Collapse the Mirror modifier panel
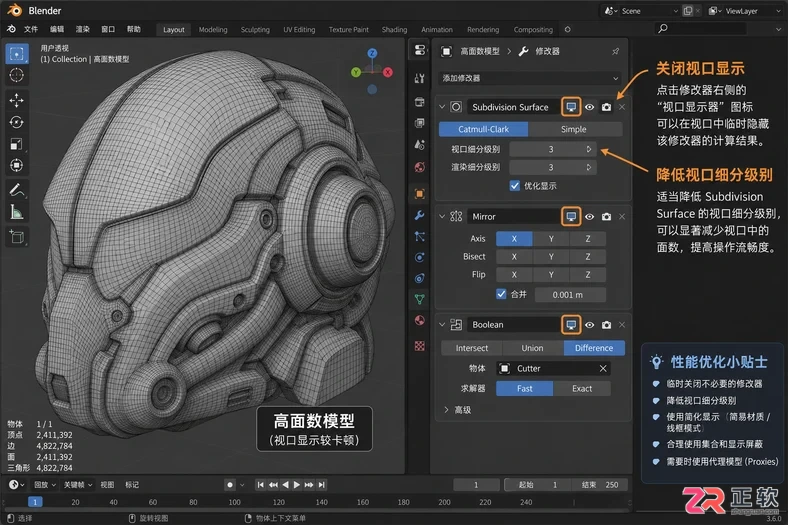The image size is (788, 525). tap(442, 217)
